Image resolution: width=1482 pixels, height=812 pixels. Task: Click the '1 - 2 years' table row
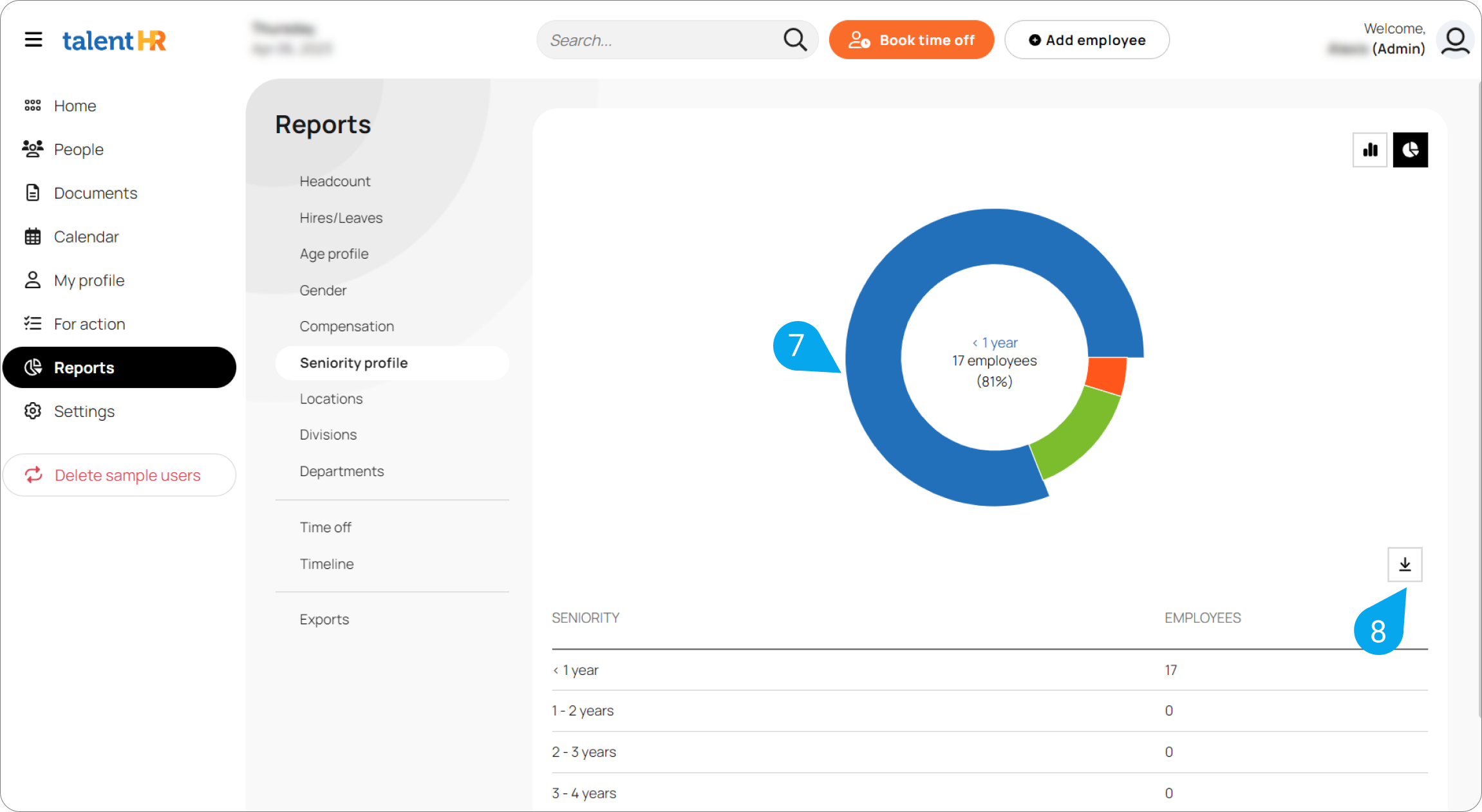pos(990,711)
